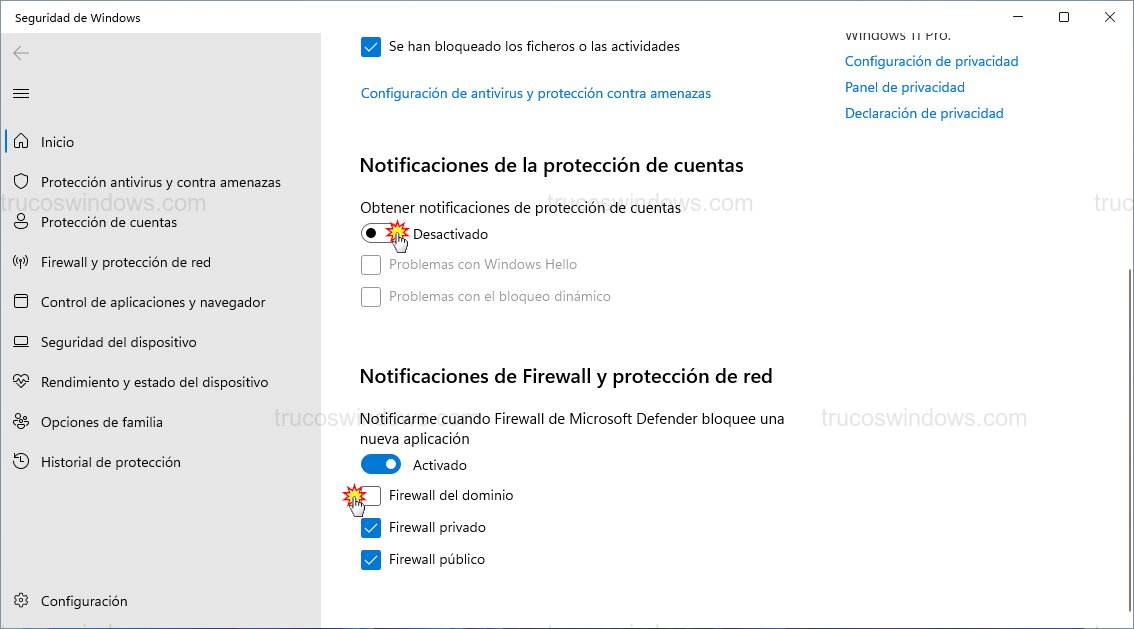Check the Firewall del dominio checkbox

coord(371,496)
